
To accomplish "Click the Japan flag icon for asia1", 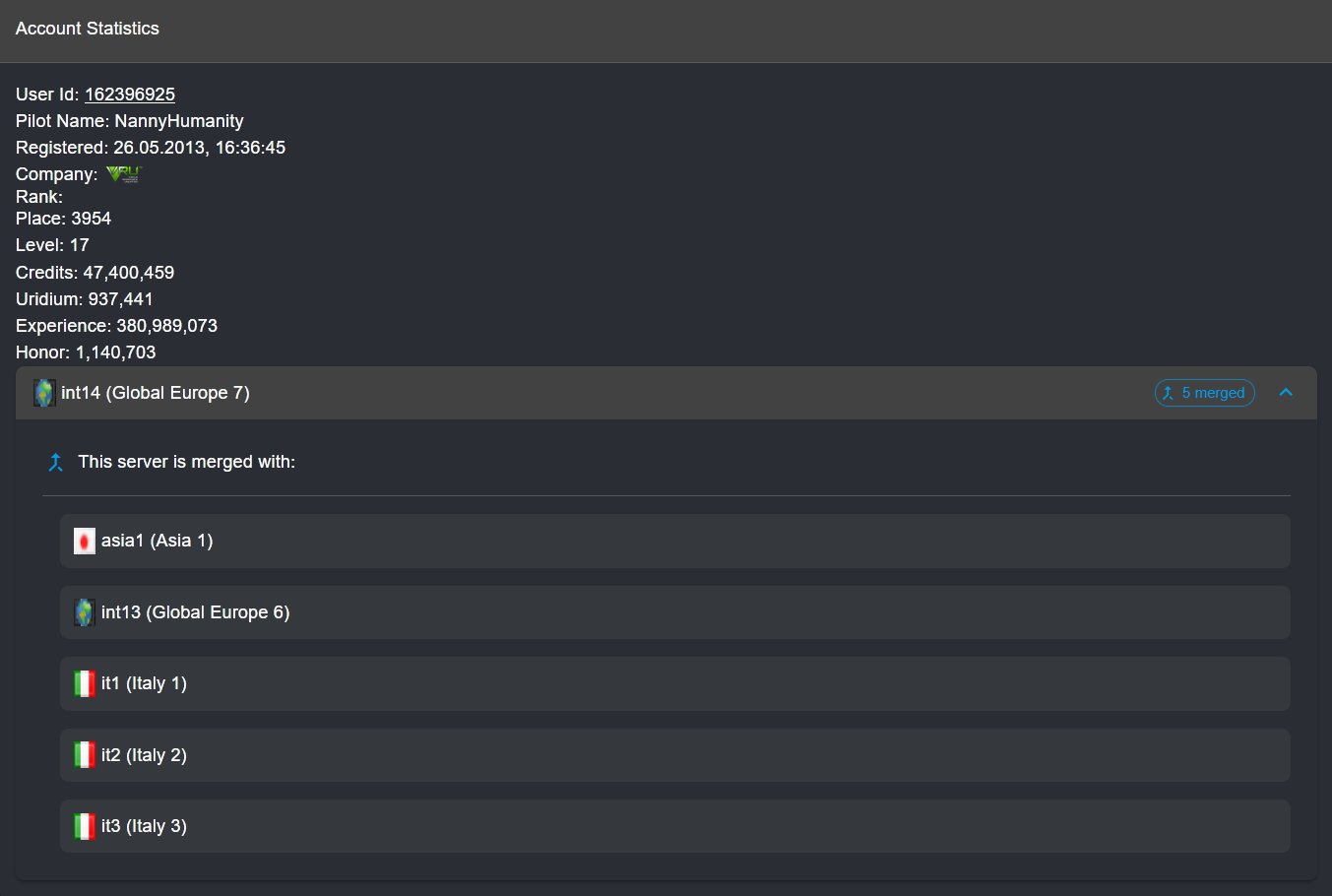I will click(x=85, y=541).
